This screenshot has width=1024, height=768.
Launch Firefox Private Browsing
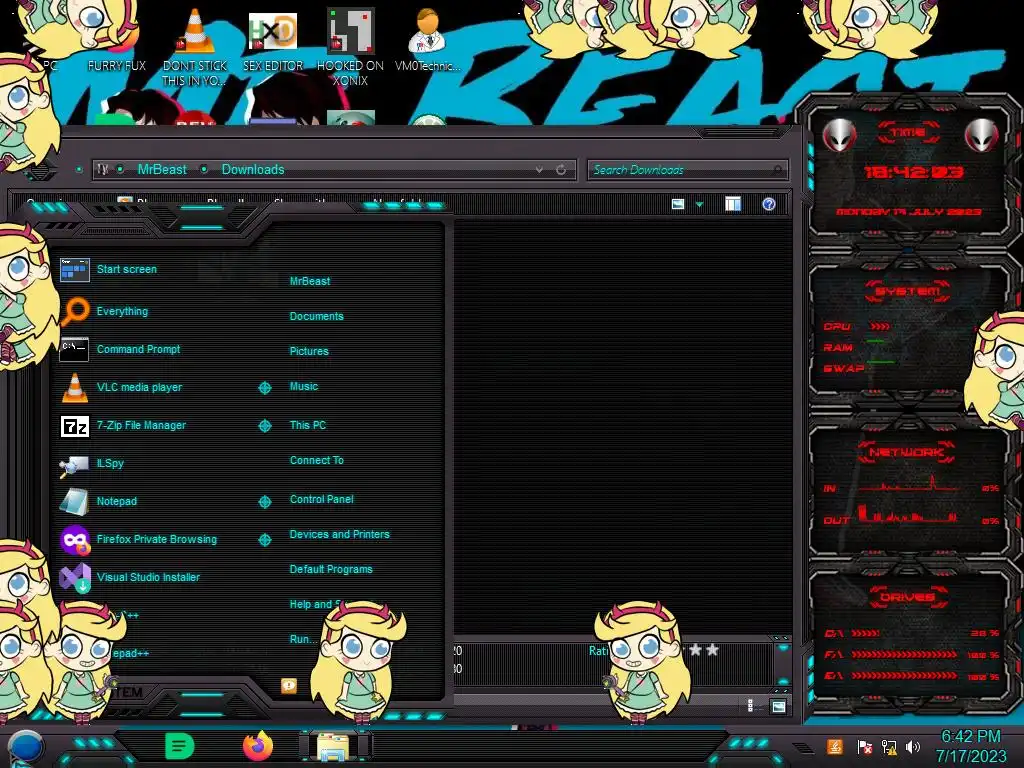pos(138,539)
